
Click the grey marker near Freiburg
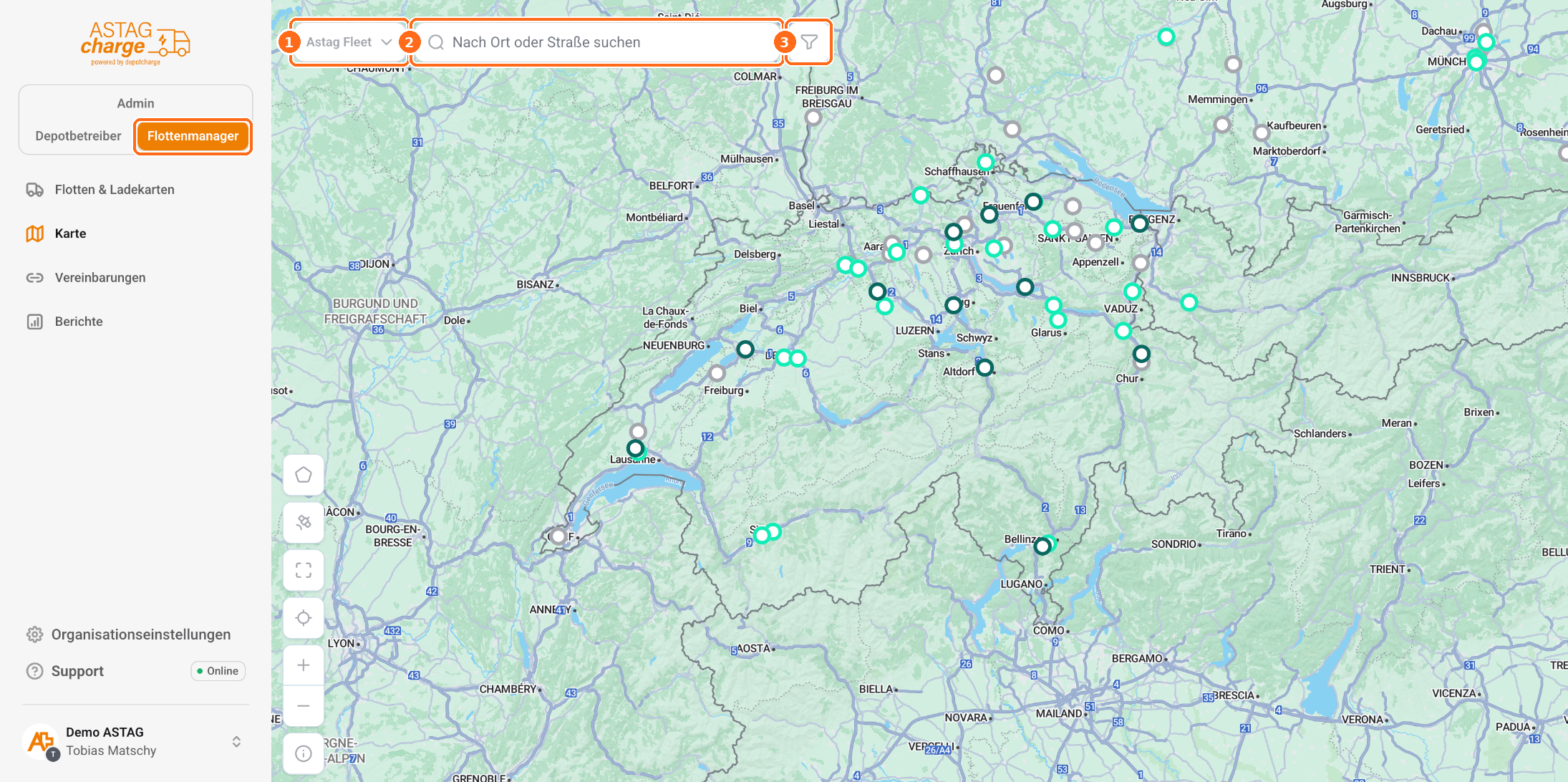click(x=717, y=373)
